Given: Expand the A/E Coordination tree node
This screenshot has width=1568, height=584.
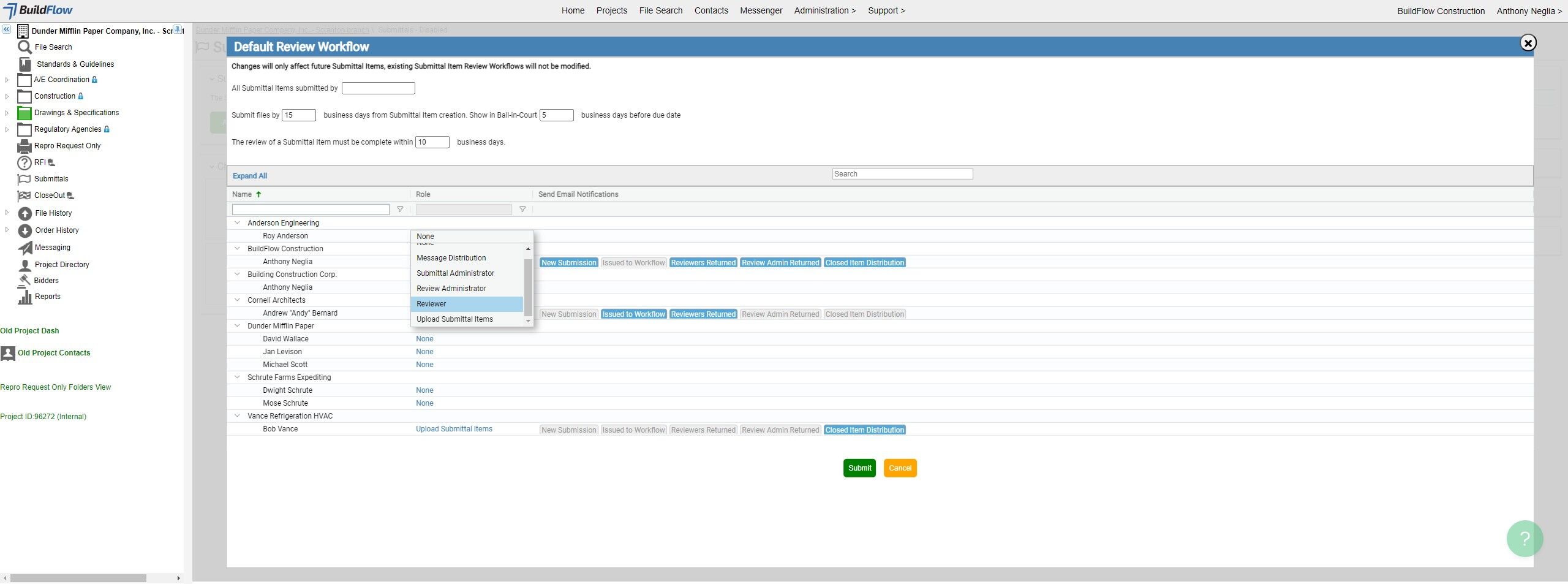Looking at the screenshot, I should click(x=7, y=80).
